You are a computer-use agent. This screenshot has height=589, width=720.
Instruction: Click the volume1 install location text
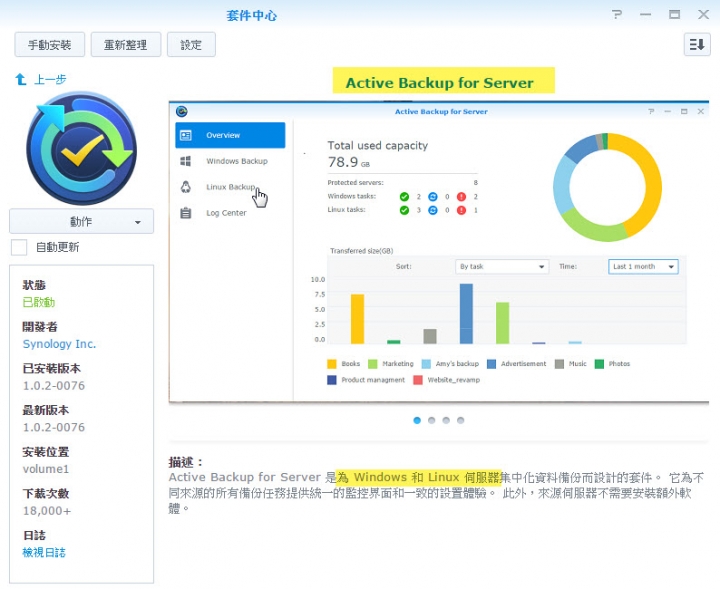(x=46, y=469)
